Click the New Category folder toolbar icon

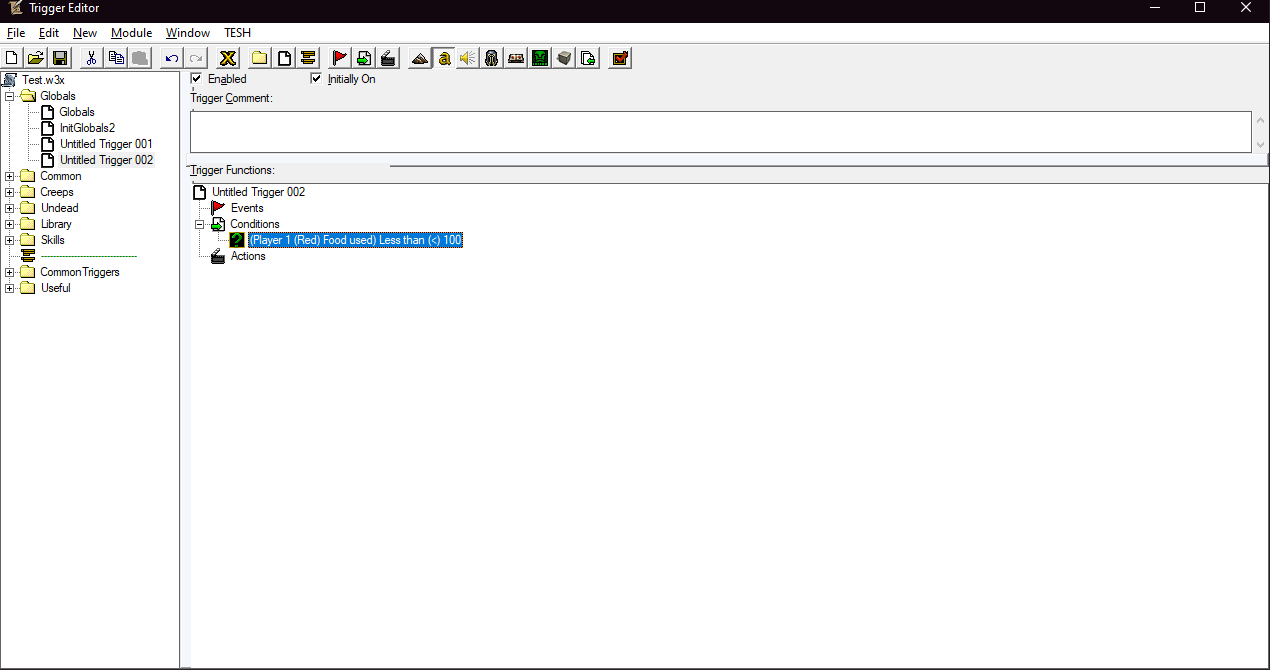259,58
